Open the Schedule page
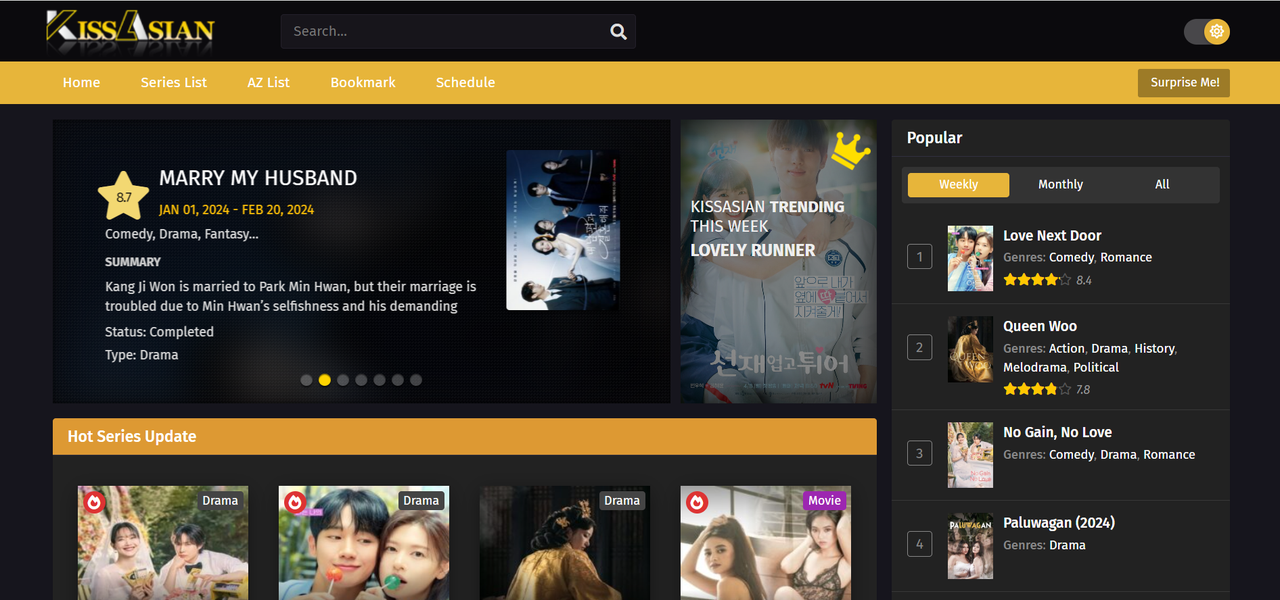The height and width of the screenshot is (600, 1280). pyautogui.click(x=465, y=82)
